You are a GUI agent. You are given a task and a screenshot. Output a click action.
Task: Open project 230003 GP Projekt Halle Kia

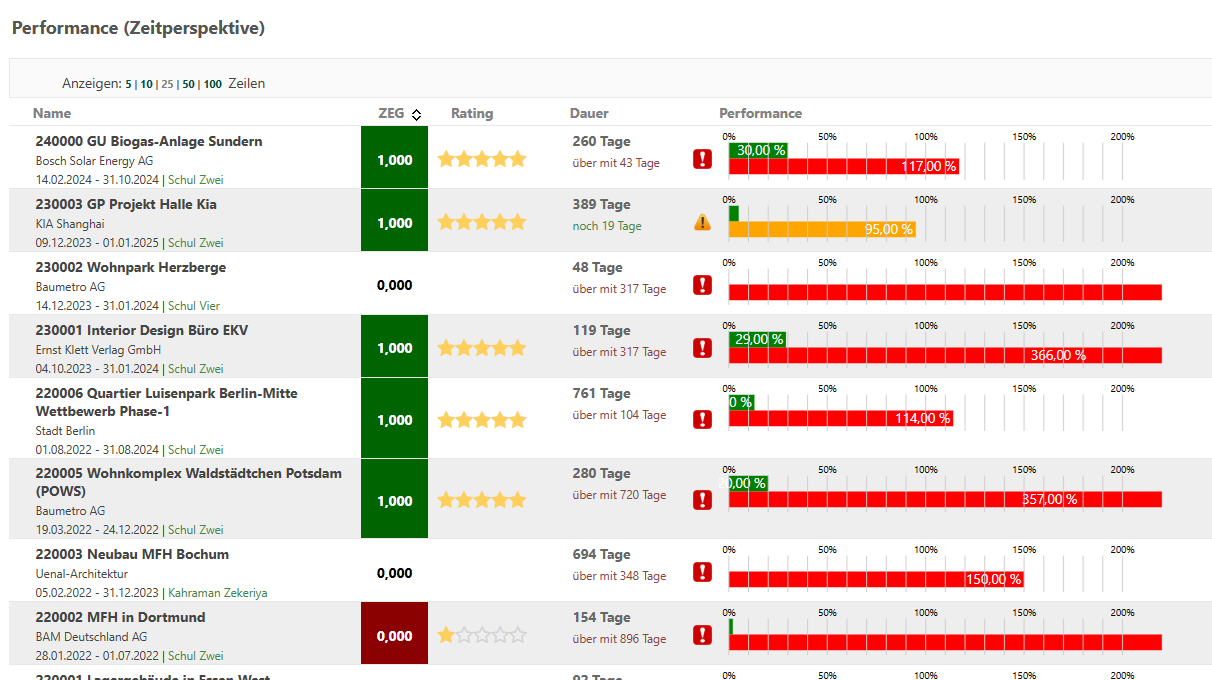pos(126,204)
